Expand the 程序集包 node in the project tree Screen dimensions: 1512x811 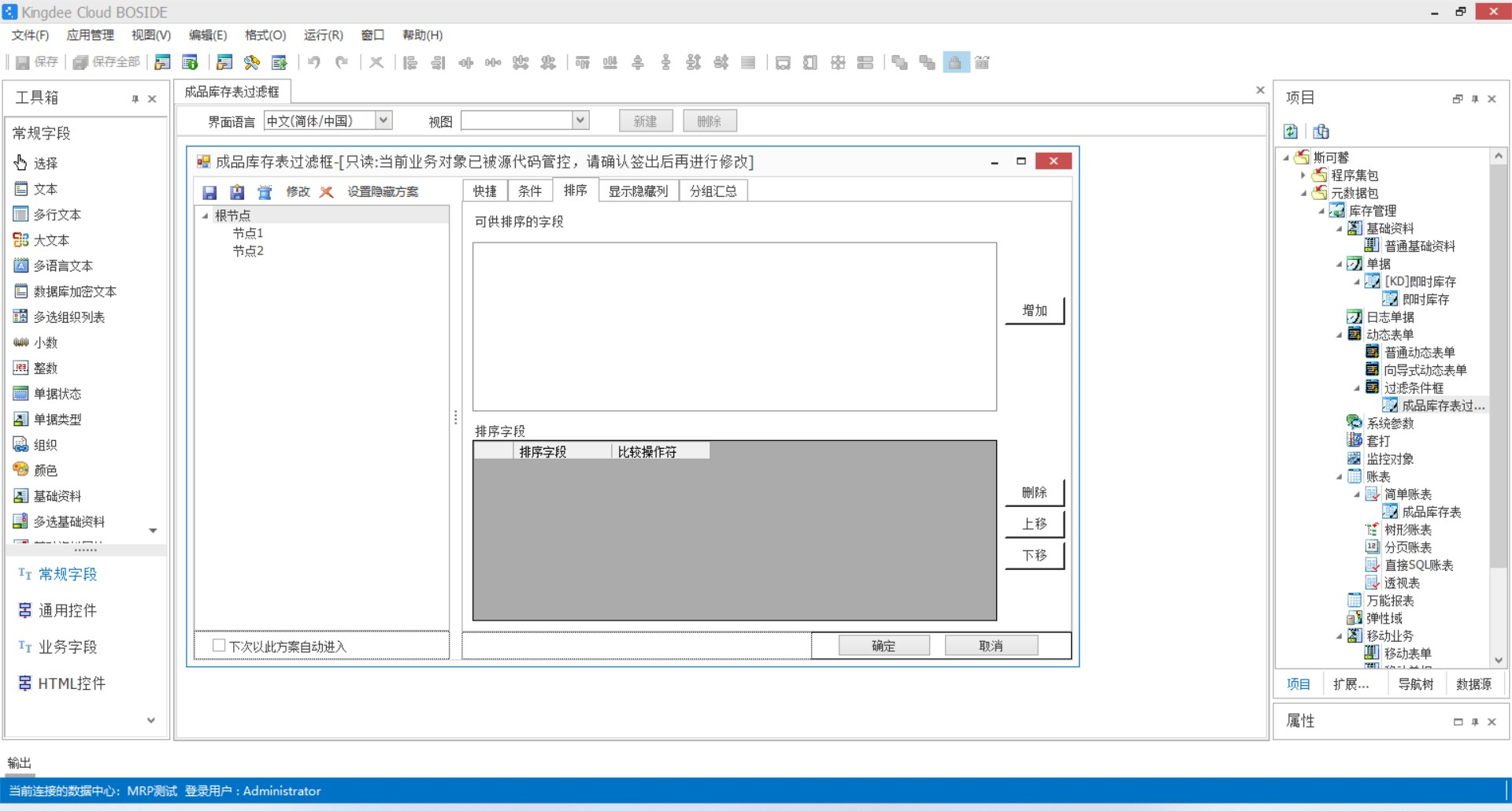pyautogui.click(x=1303, y=176)
